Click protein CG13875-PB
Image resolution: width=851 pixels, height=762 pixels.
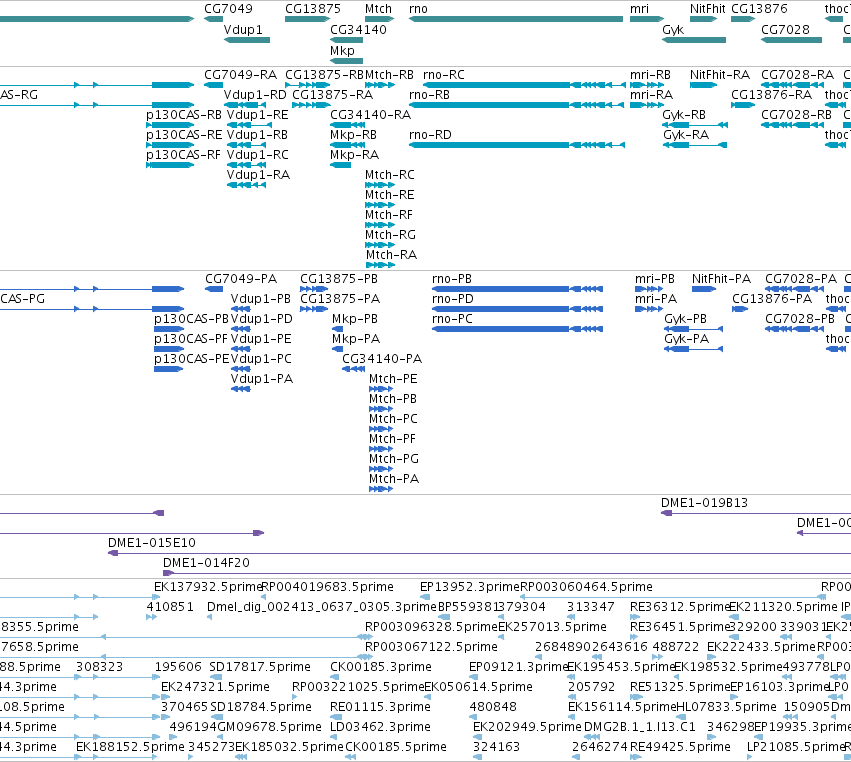(339, 278)
